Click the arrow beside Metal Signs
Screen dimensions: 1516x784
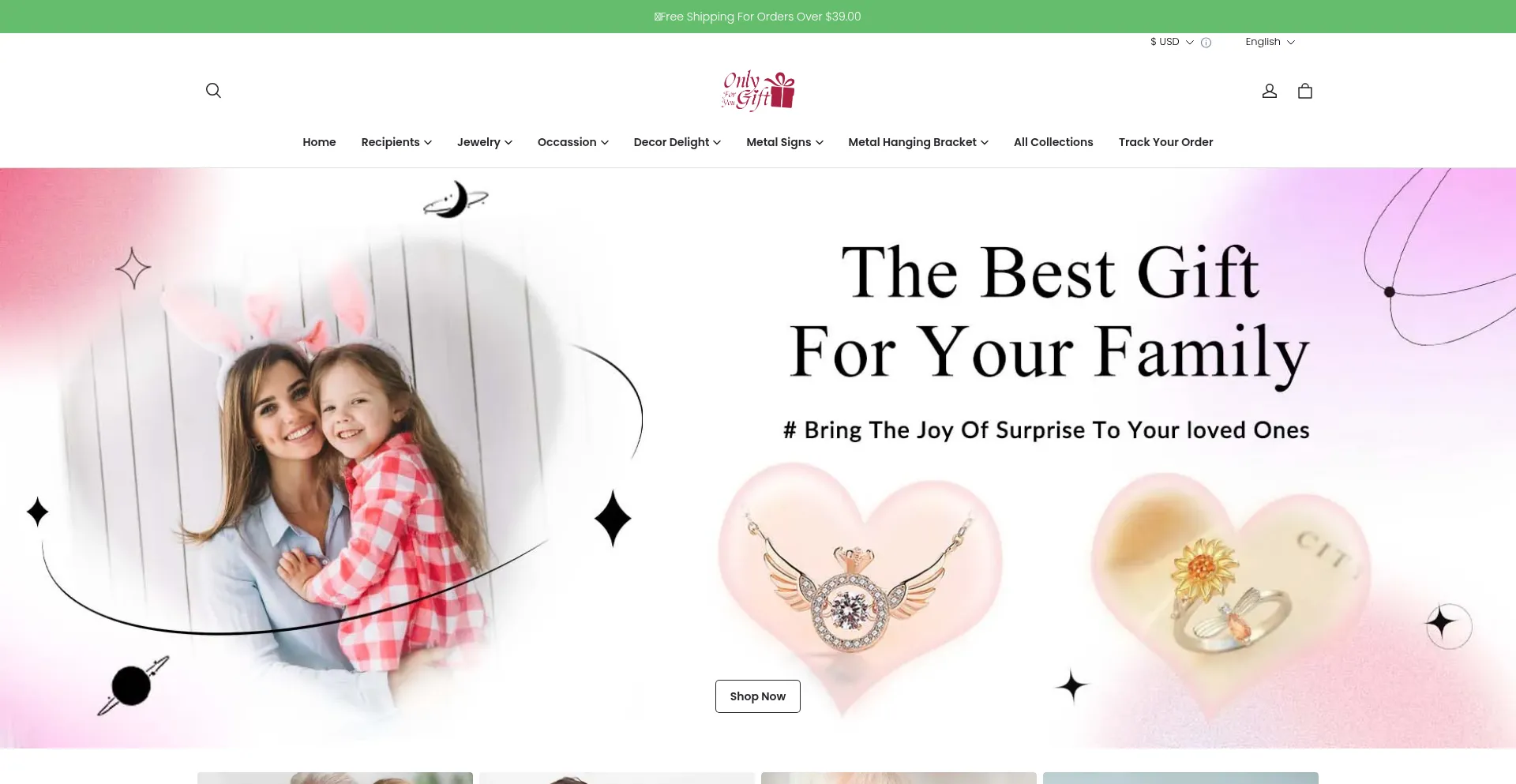pyautogui.click(x=820, y=143)
